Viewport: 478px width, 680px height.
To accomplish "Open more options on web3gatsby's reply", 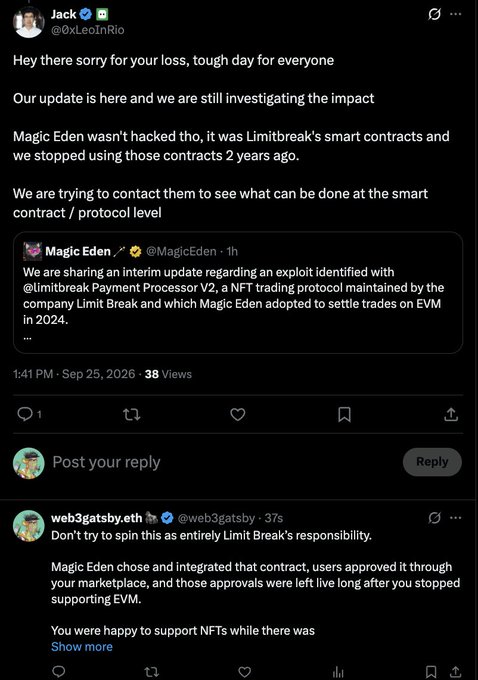I will [x=455, y=518].
